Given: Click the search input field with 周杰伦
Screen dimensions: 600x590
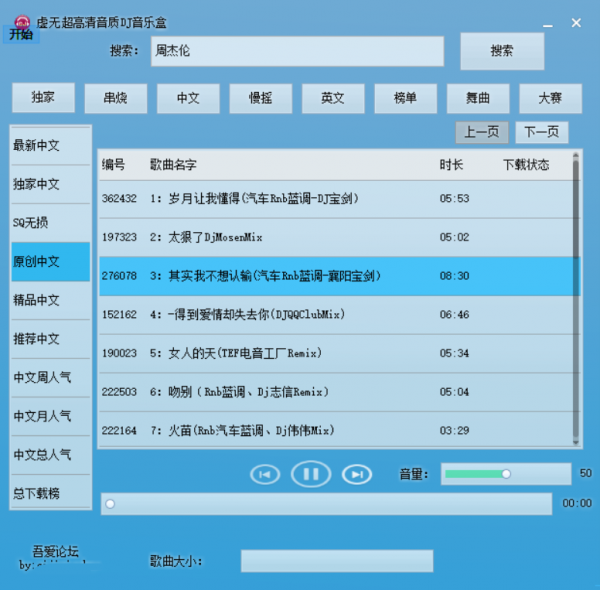Looking at the screenshot, I should 296,51.
